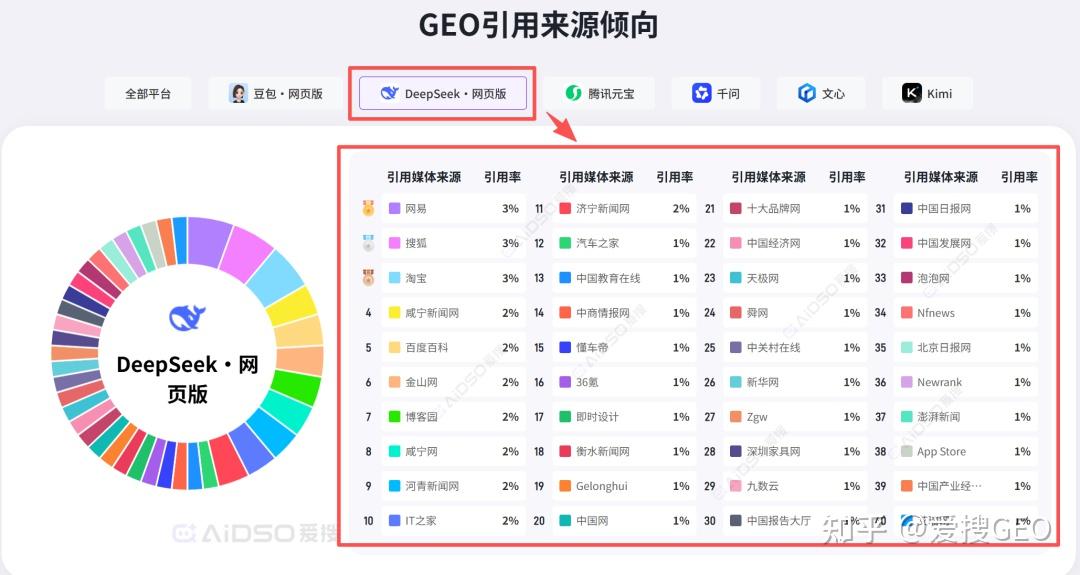Click the 豆包 avatar icon
The height and width of the screenshot is (575, 1080).
(238, 94)
